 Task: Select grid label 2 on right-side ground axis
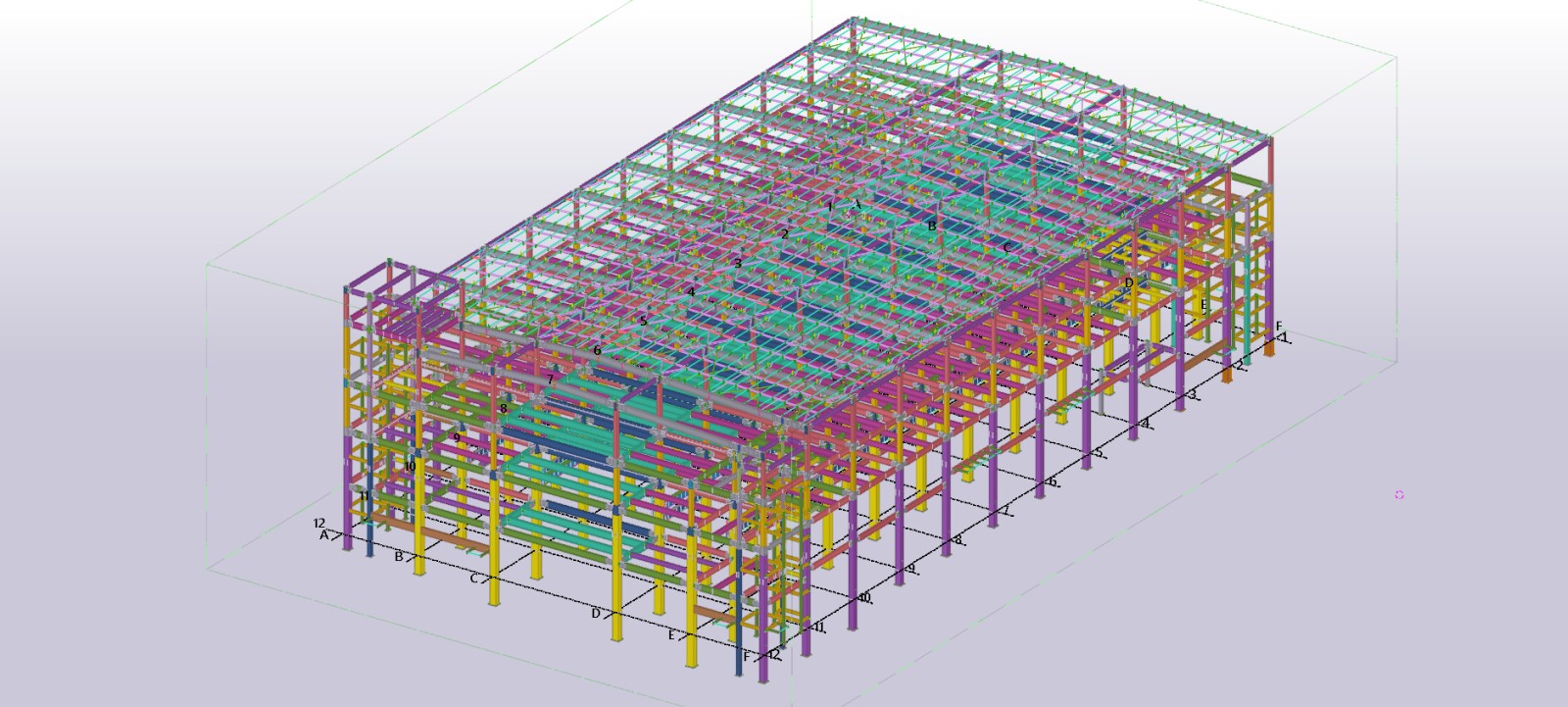click(x=1240, y=365)
